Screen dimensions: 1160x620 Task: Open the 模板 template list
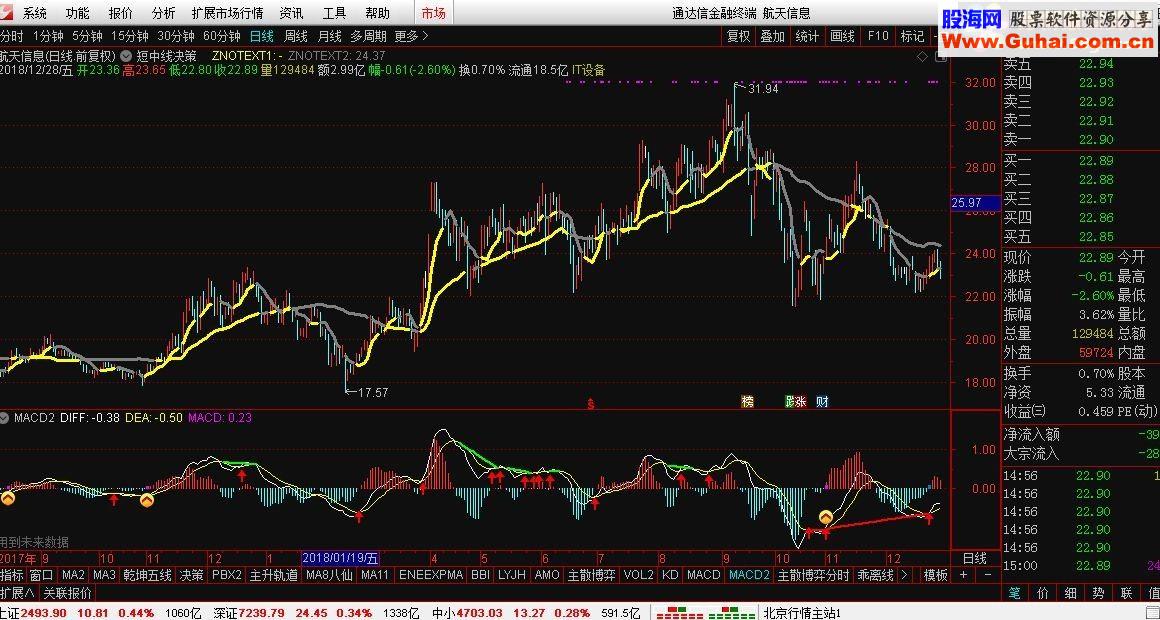pos(935,575)
